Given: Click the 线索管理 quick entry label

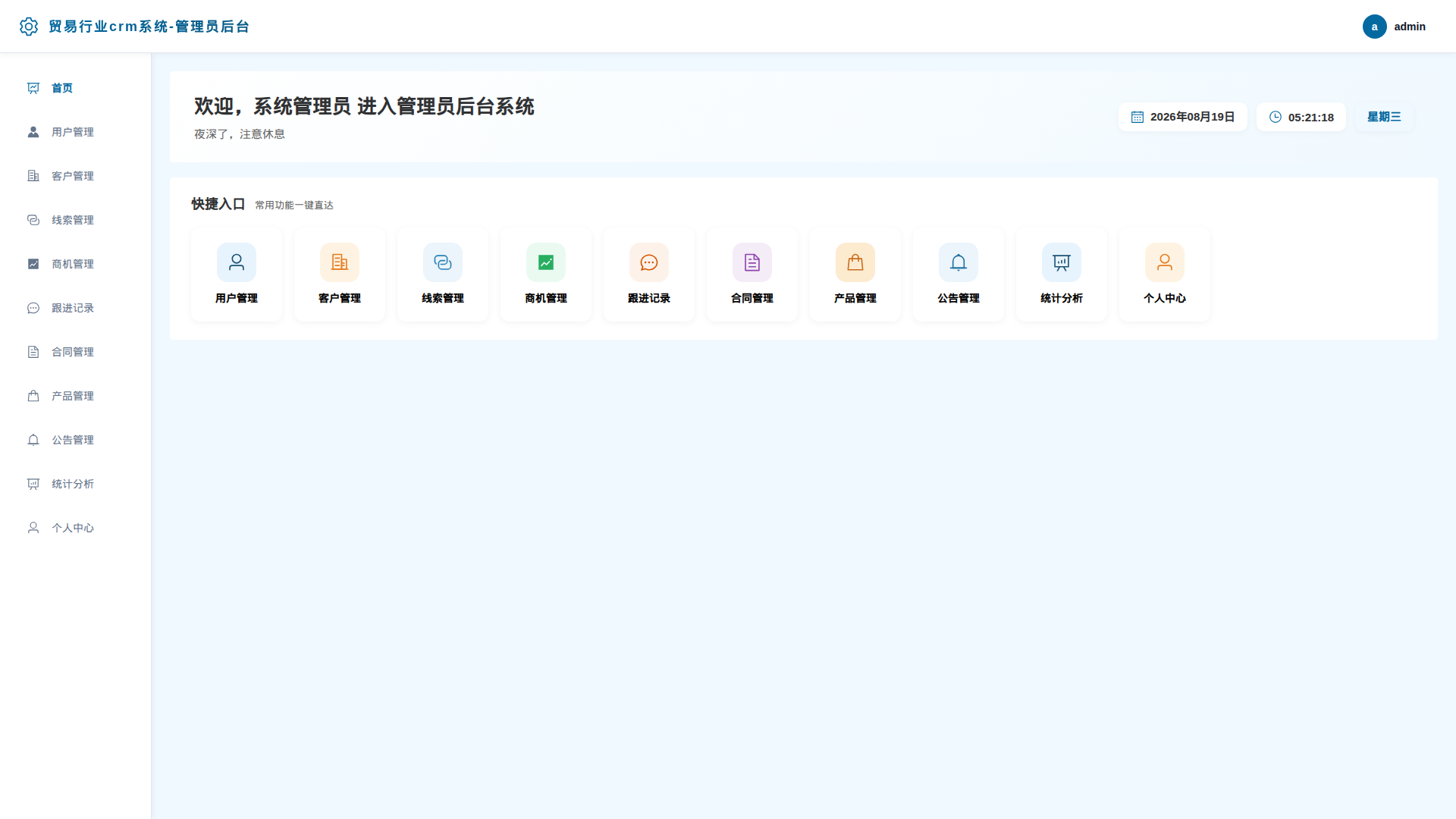Looking at the screenshot, I should (x=443, y=298).
